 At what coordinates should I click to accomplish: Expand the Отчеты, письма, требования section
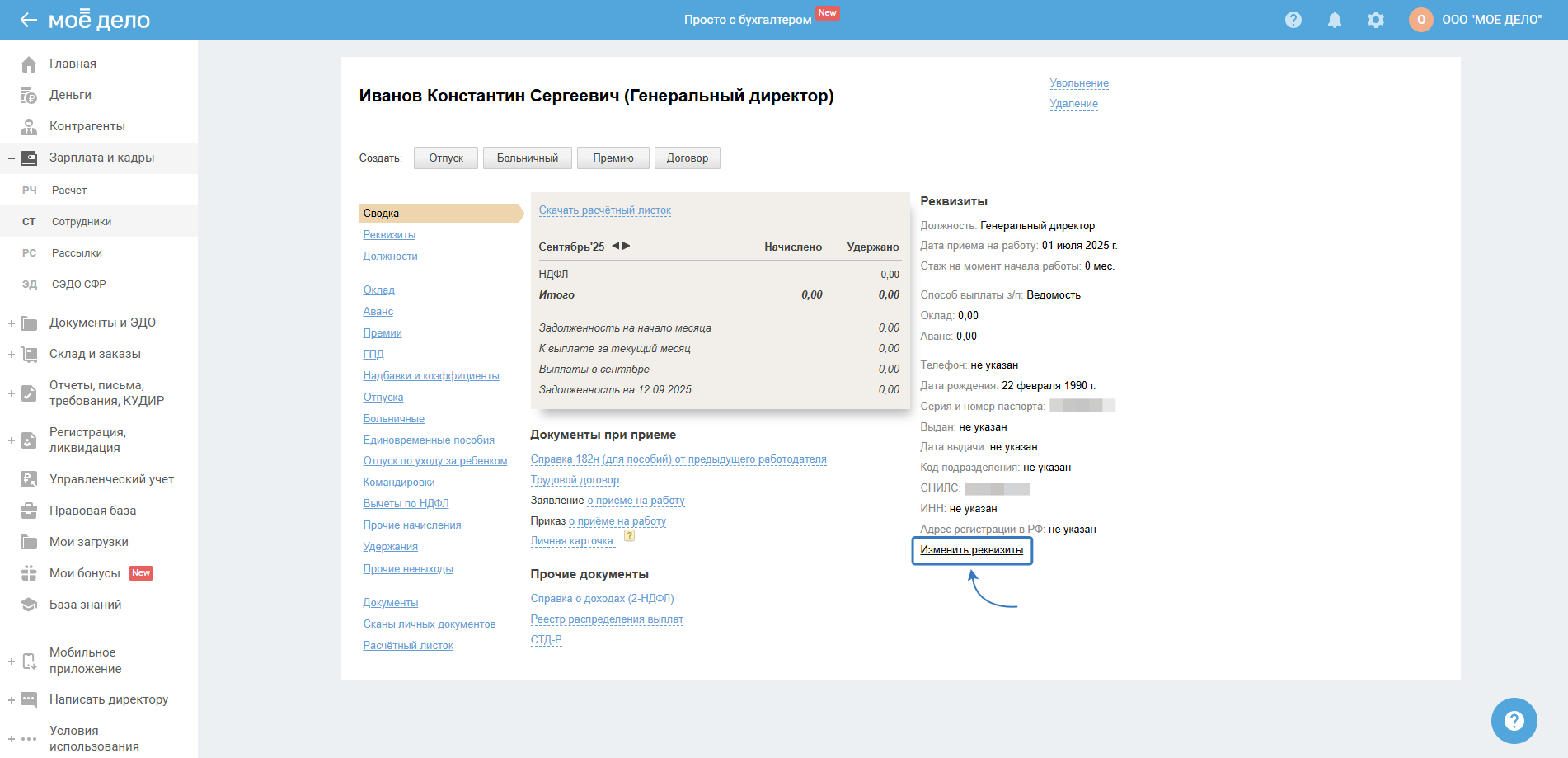tap(12, 393)
